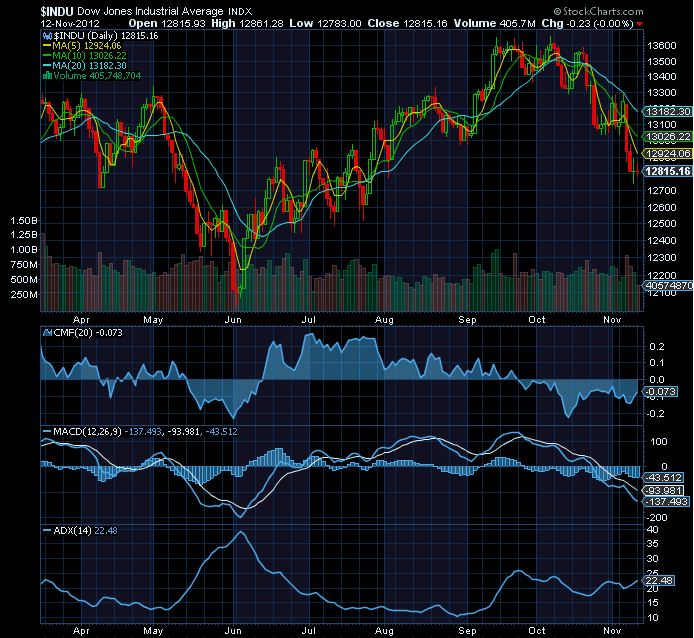Click the bold '12815.16' last price tag
Viewport: 694px width, 638px height.
click(668, 171)
